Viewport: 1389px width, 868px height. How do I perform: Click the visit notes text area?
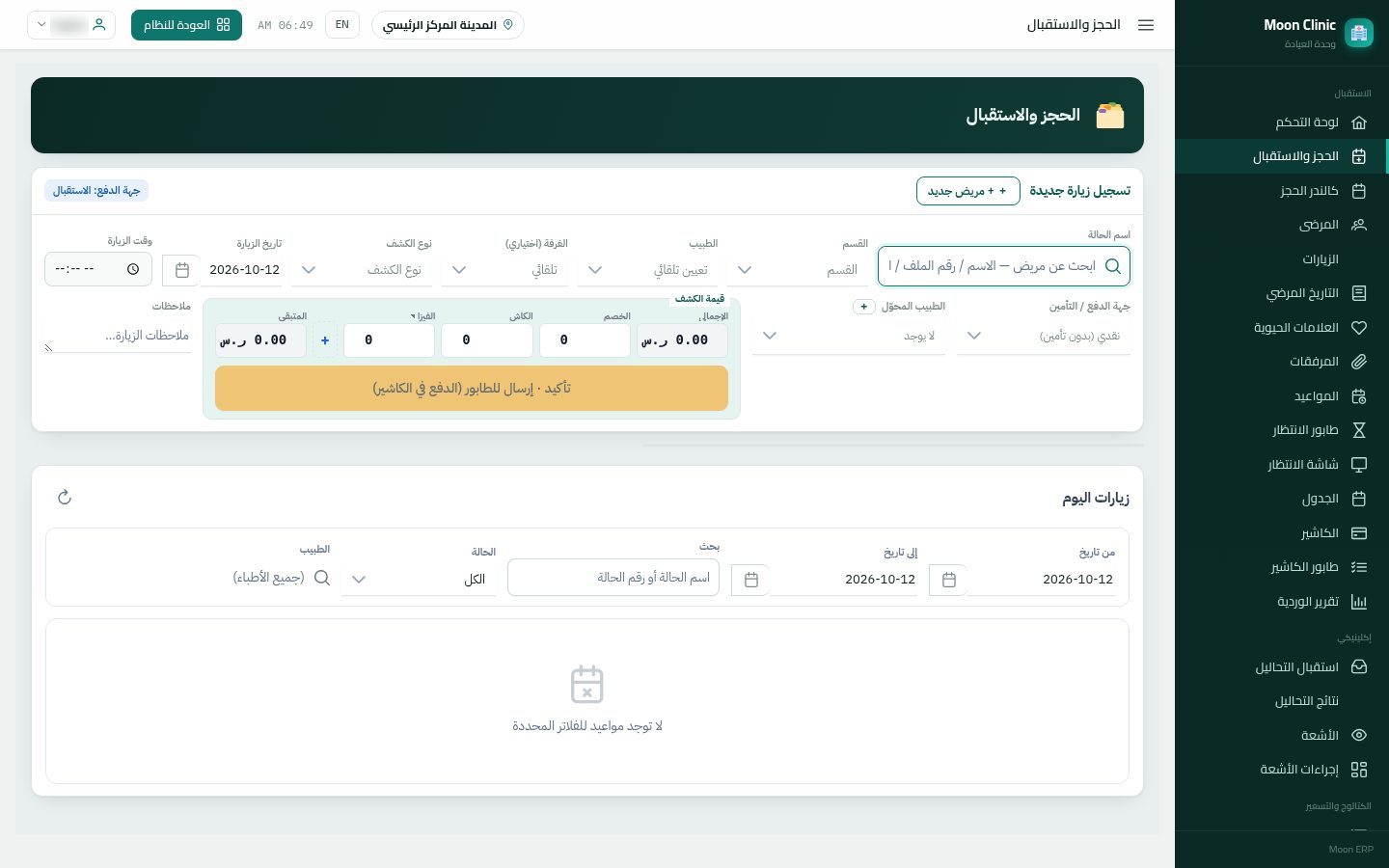click(118, 336)
